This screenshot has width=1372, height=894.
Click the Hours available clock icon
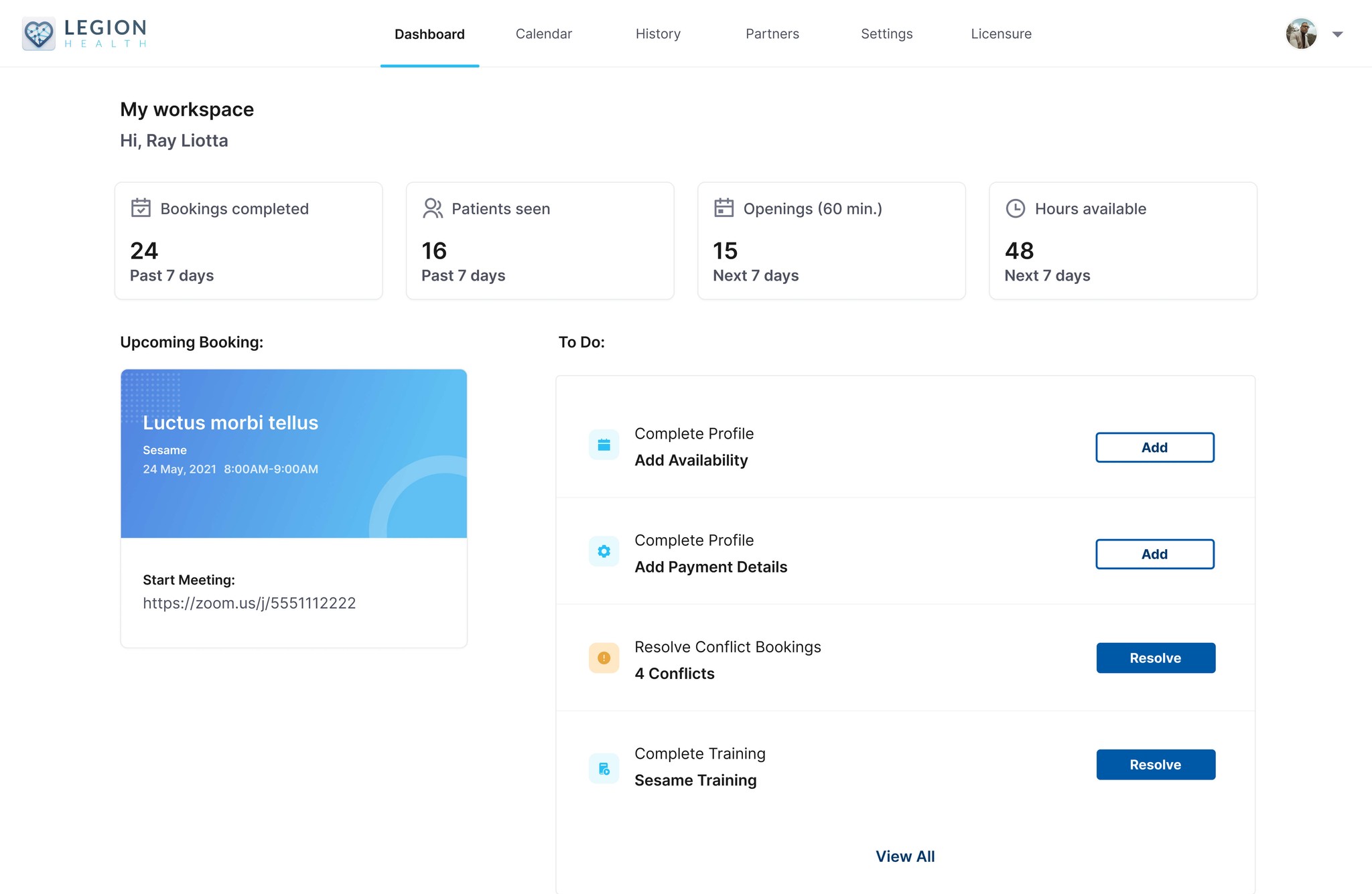pyautogui.click(x=1016, y=208)
